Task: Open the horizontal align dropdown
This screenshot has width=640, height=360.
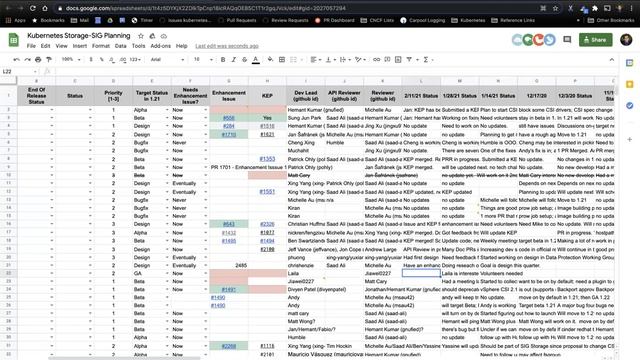Action: coord(316,60)
